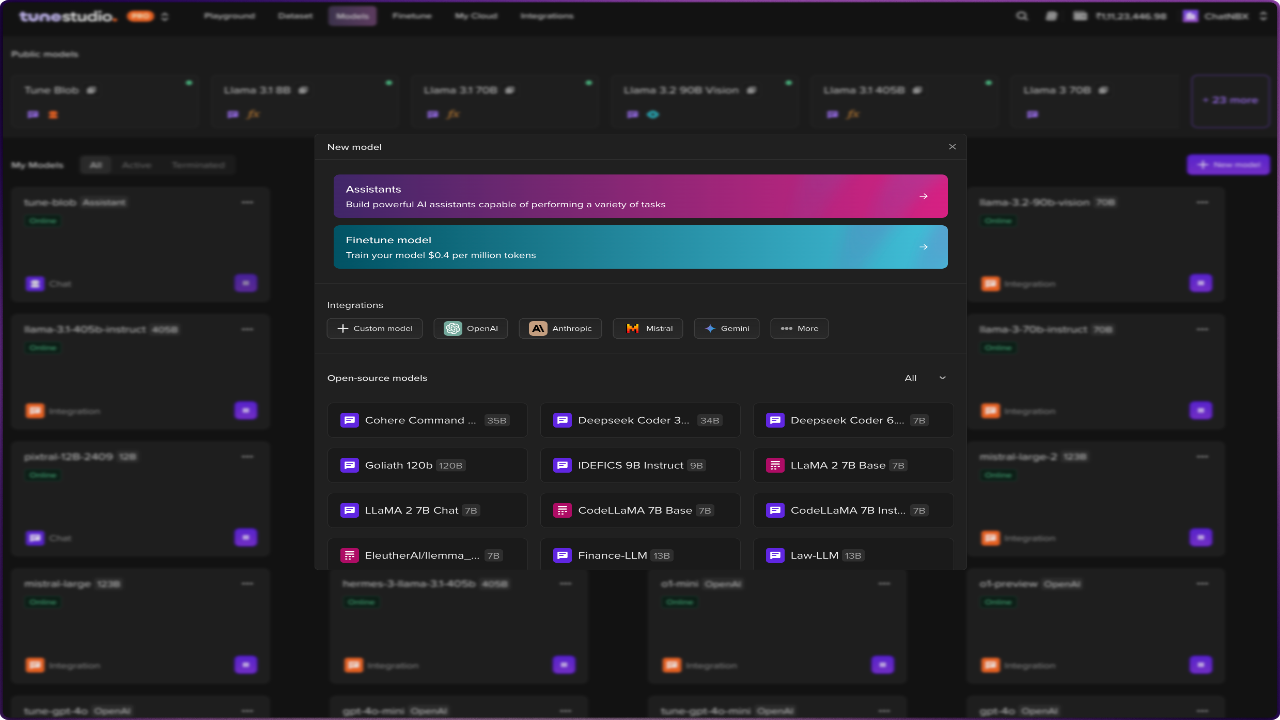Screen dimensions: 1280x720
Task: Click the +23 more public models button
Action: (1230, 100)
